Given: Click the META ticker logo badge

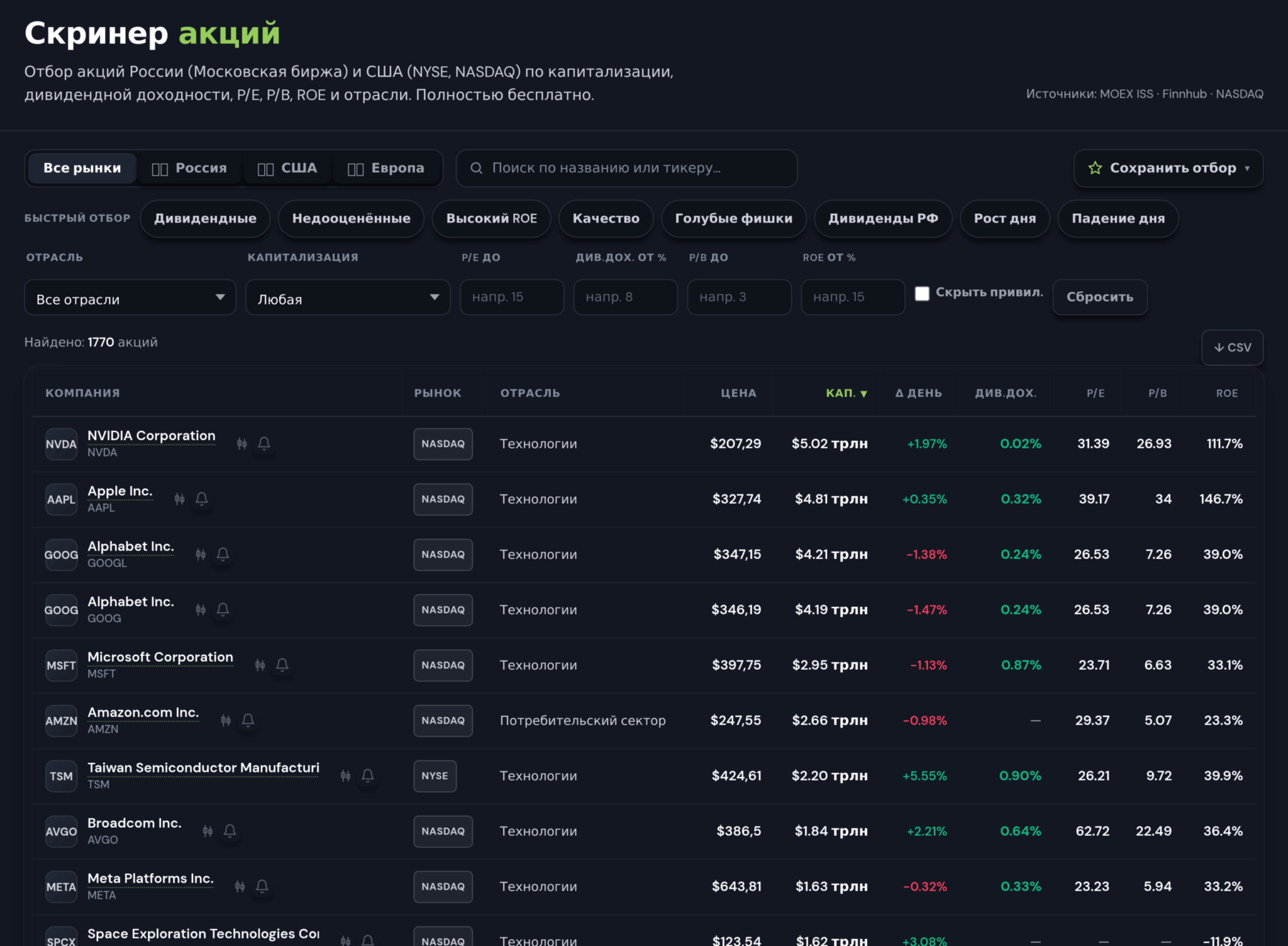Looking at the screenshot, I should [x=61, y=887].
